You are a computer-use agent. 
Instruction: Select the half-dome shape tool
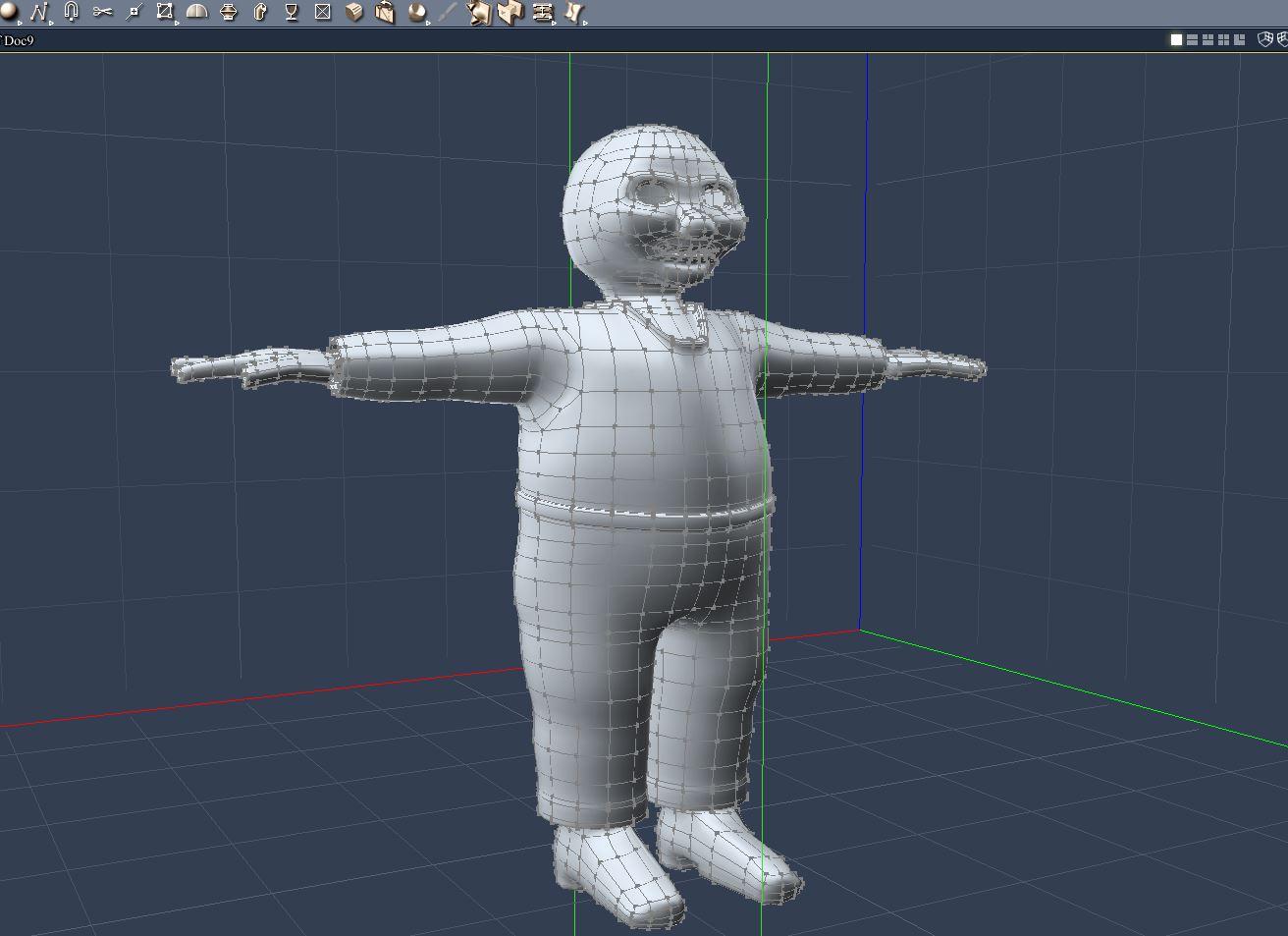click(x=197, y=12)
